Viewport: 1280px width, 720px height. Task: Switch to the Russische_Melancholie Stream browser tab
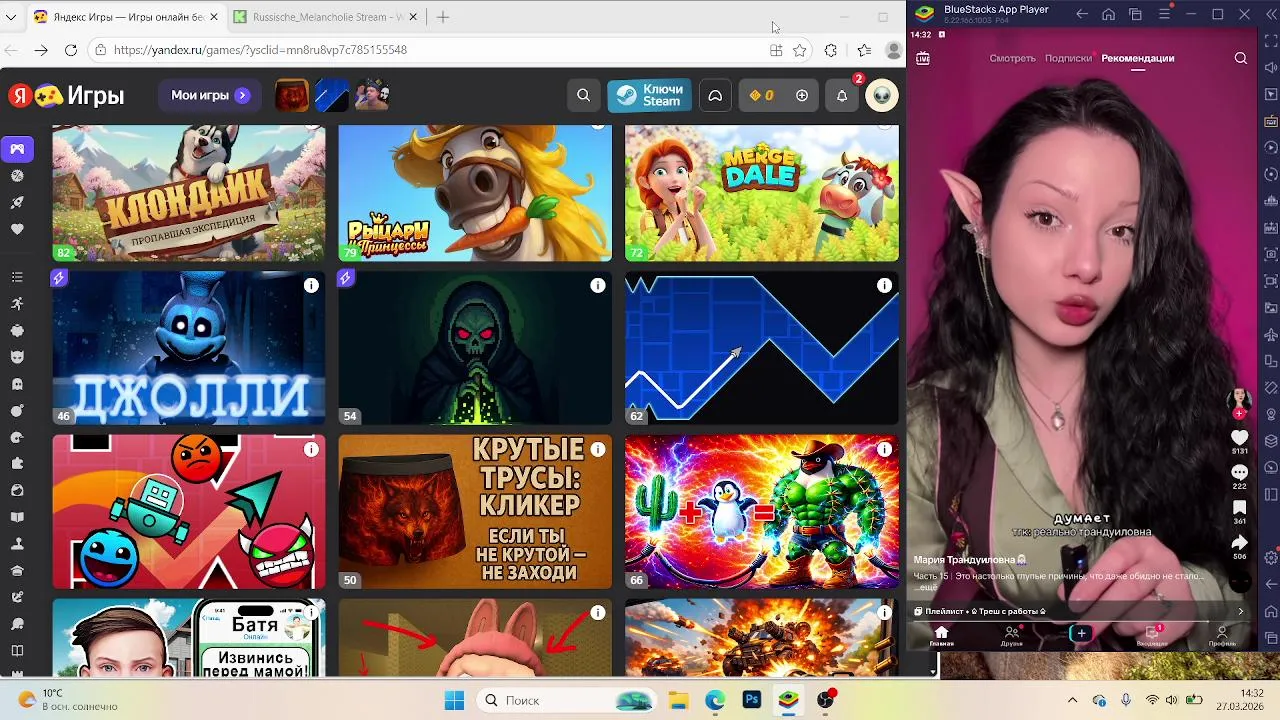click(325, 17)
